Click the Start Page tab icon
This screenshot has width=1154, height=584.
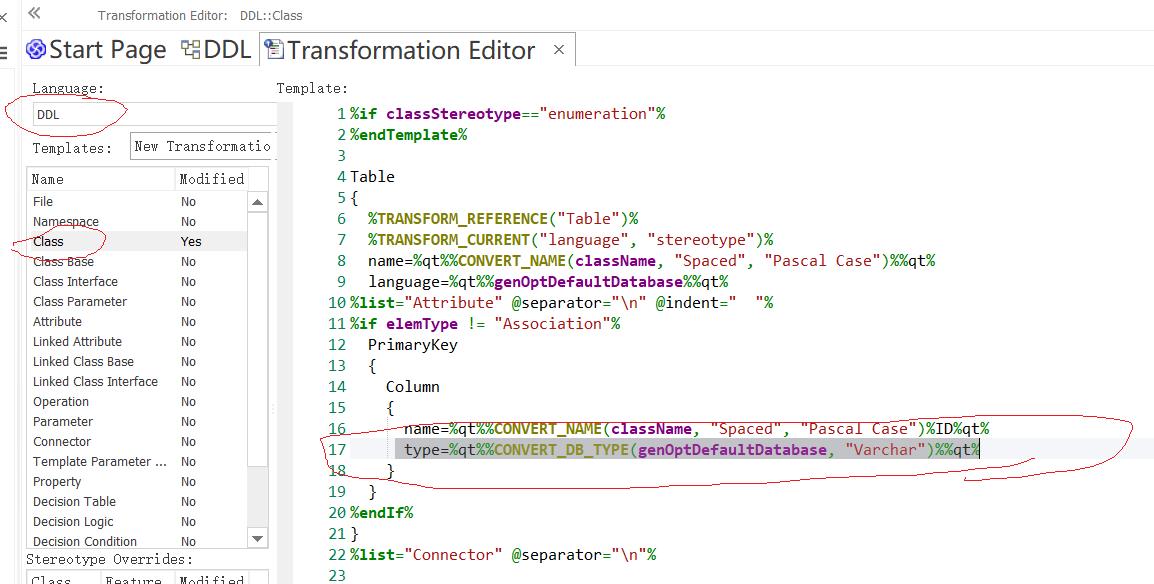[35, 50]
